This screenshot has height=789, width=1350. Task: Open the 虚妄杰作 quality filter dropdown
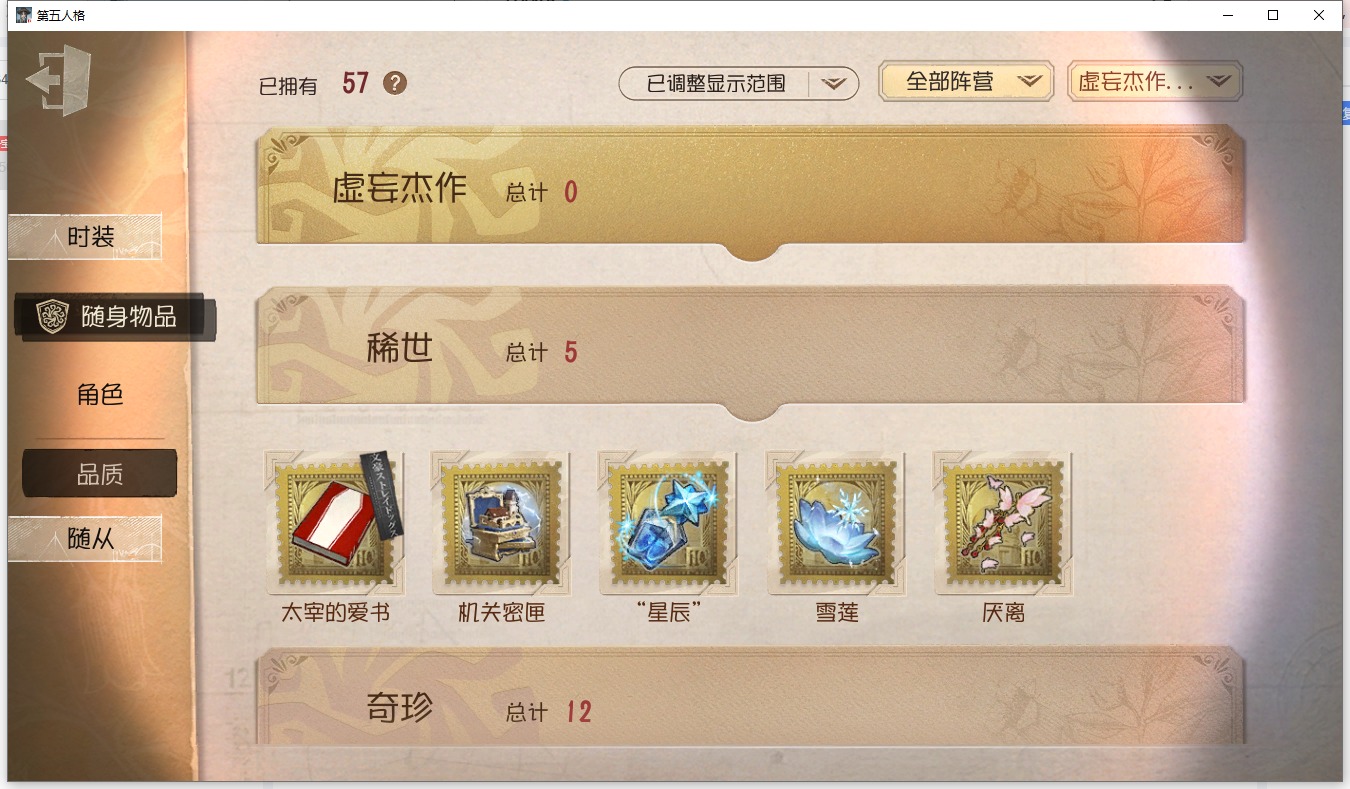(1155, 82)
